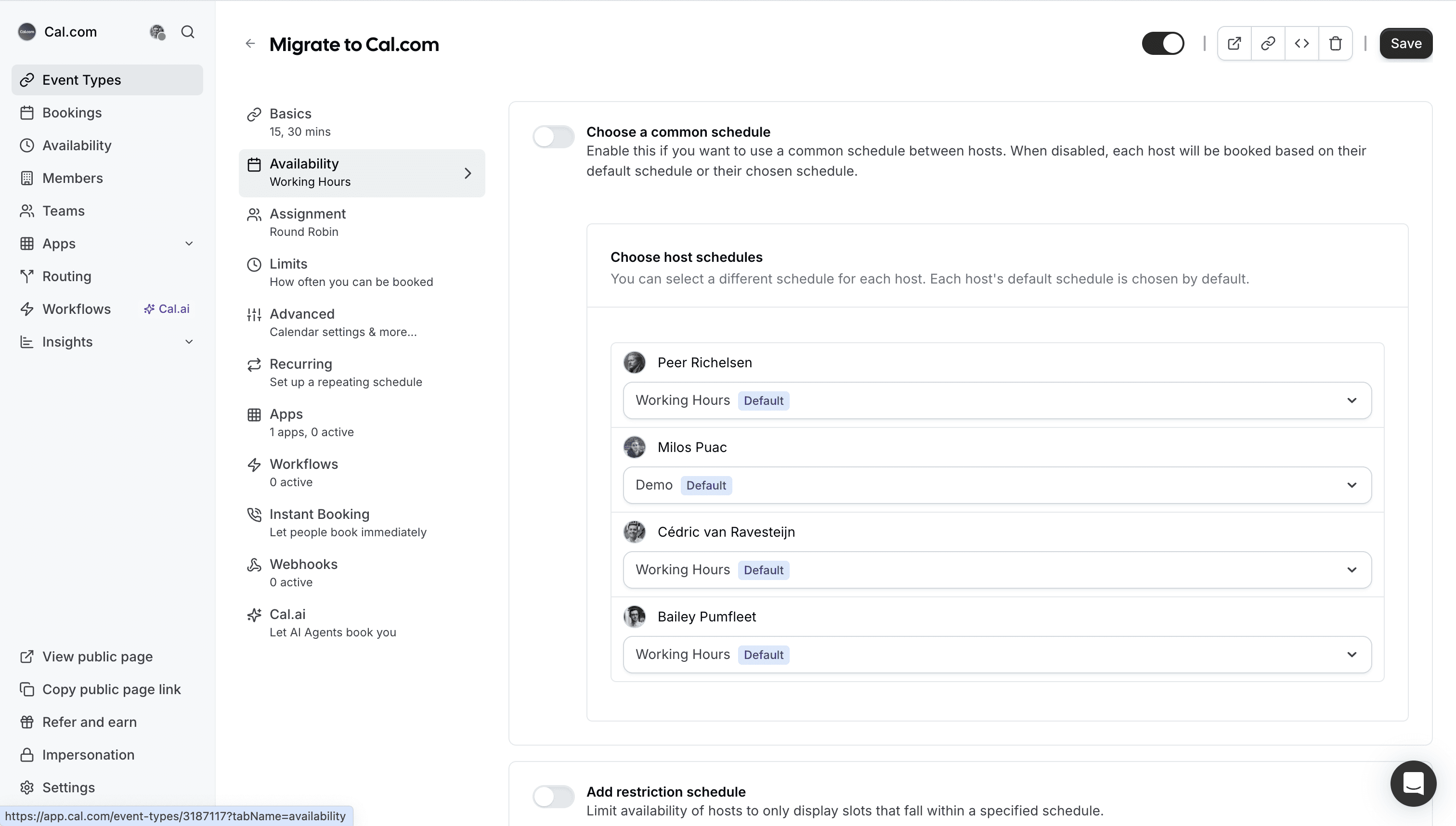
Task: Open the event Workflows tab
Action: pos(362,473)
